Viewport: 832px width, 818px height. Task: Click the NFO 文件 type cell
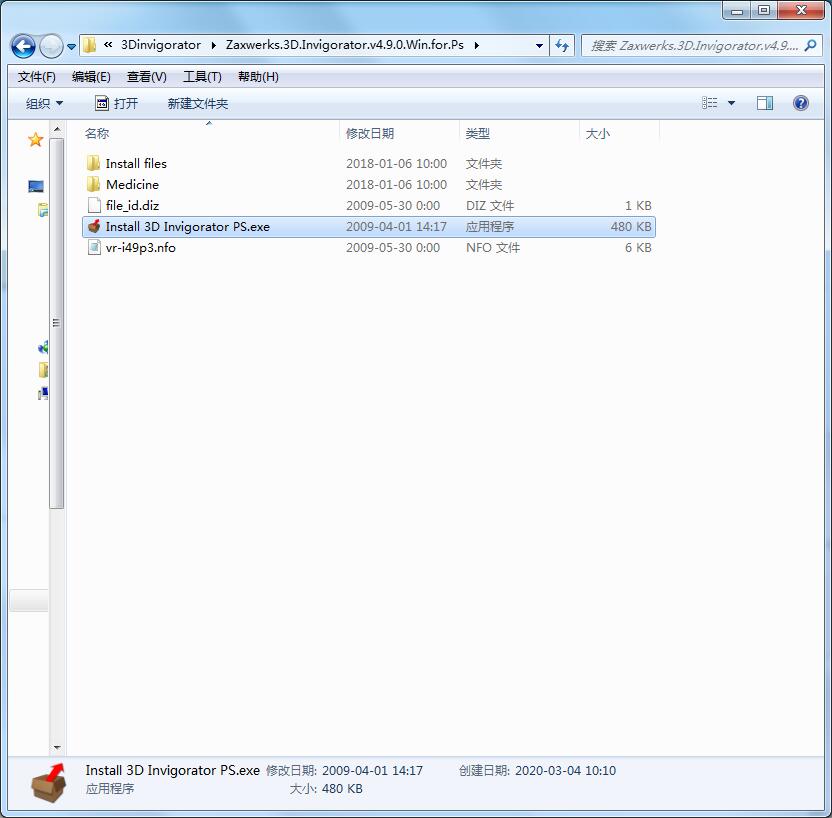click(492, 248)
